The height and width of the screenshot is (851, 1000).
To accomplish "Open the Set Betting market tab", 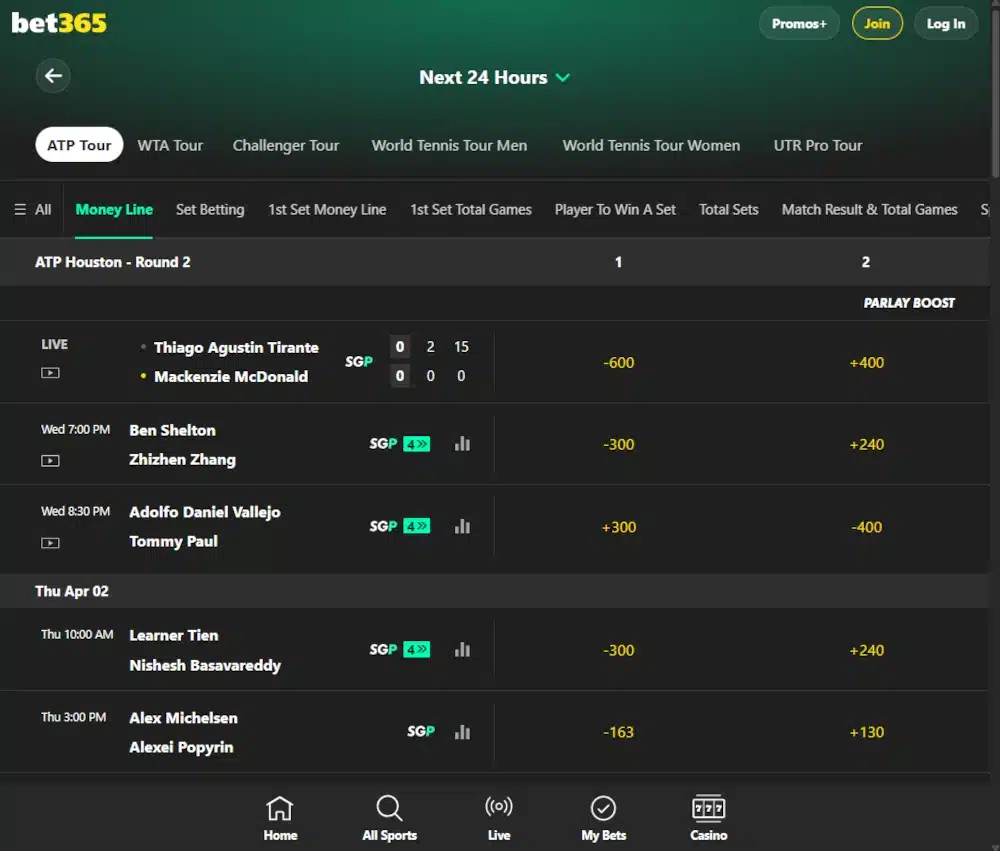I will point(210,209).
